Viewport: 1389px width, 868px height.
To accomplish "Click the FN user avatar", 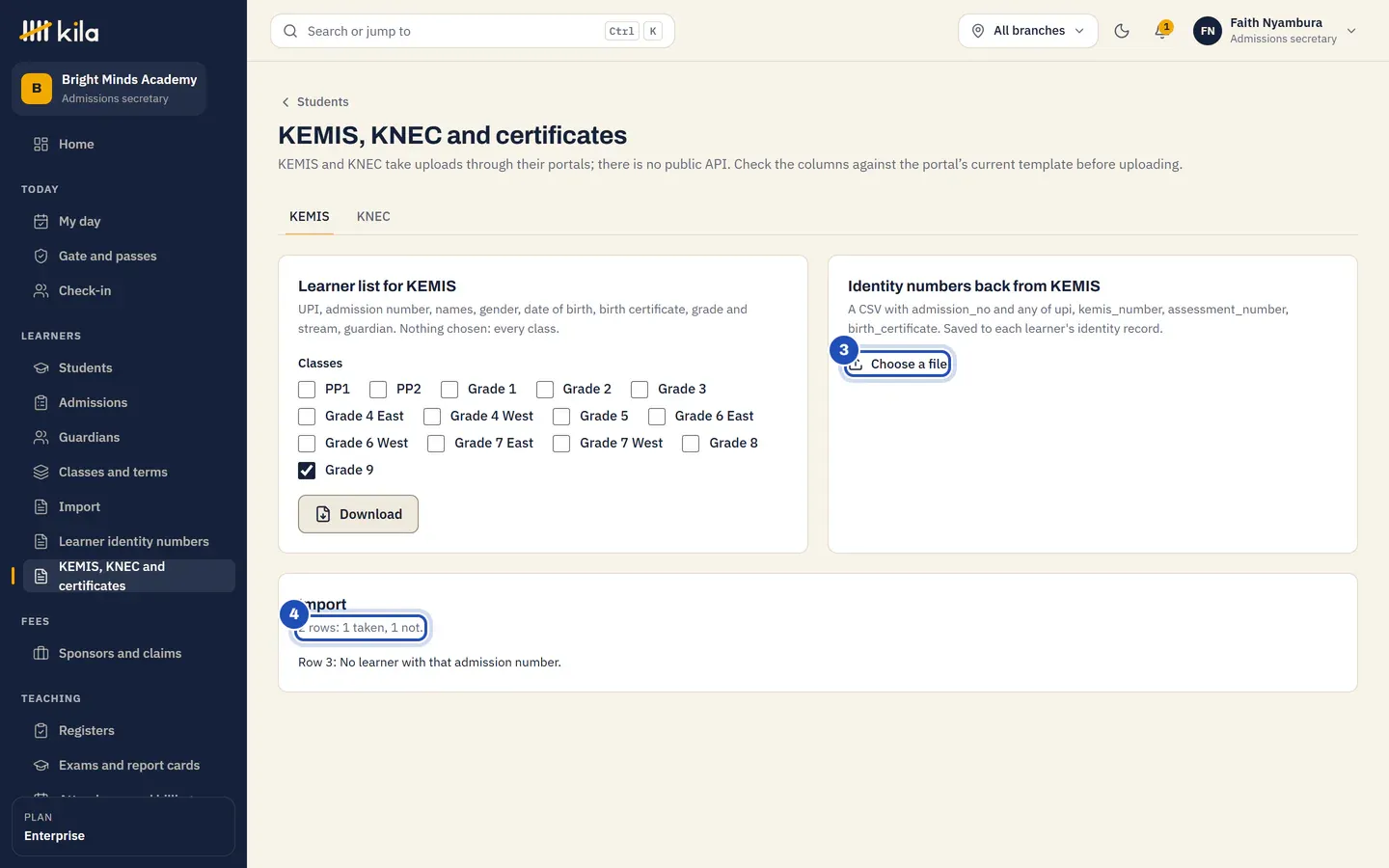I will 1208,31.
